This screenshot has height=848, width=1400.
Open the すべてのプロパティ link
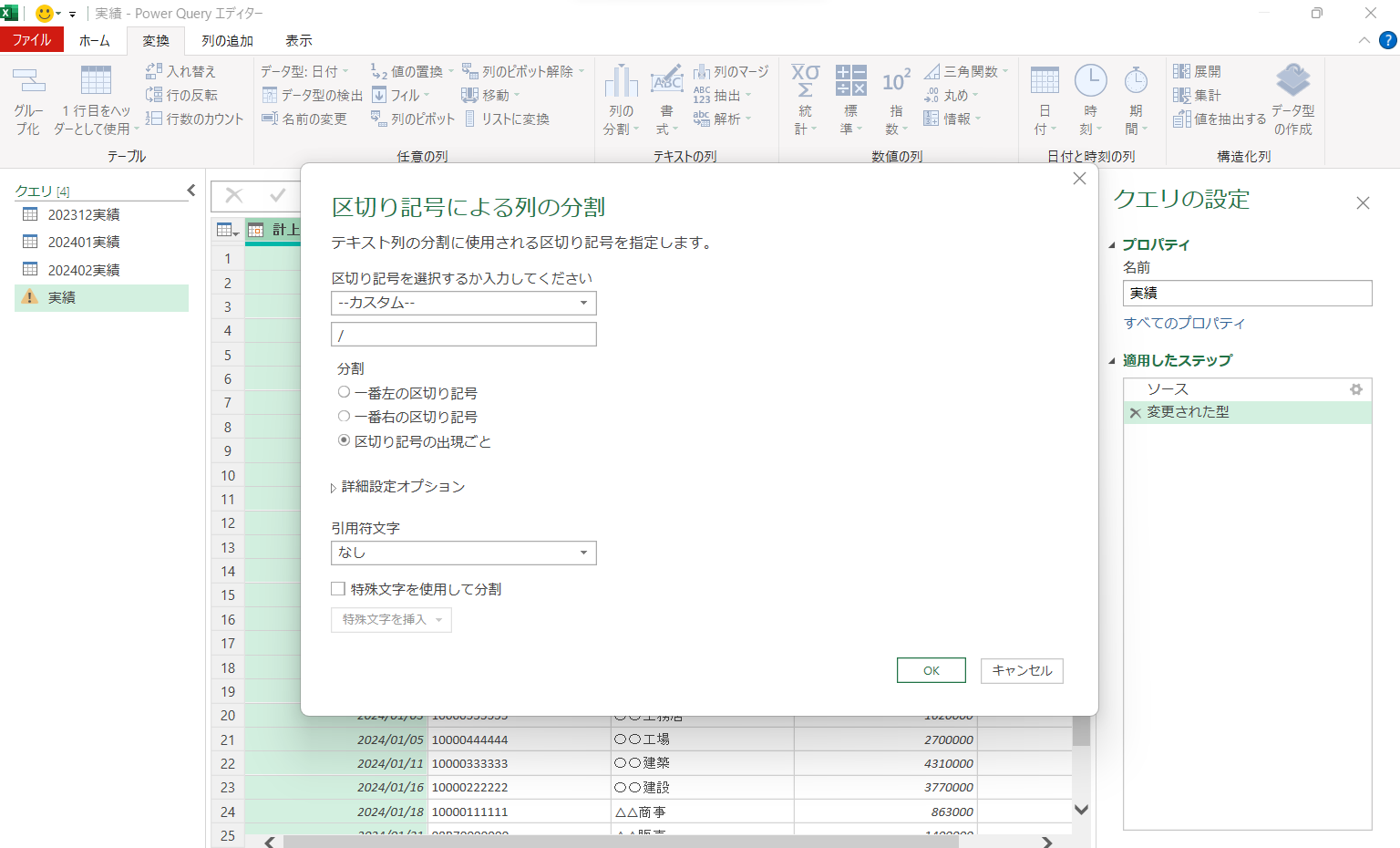point(1184,323)
